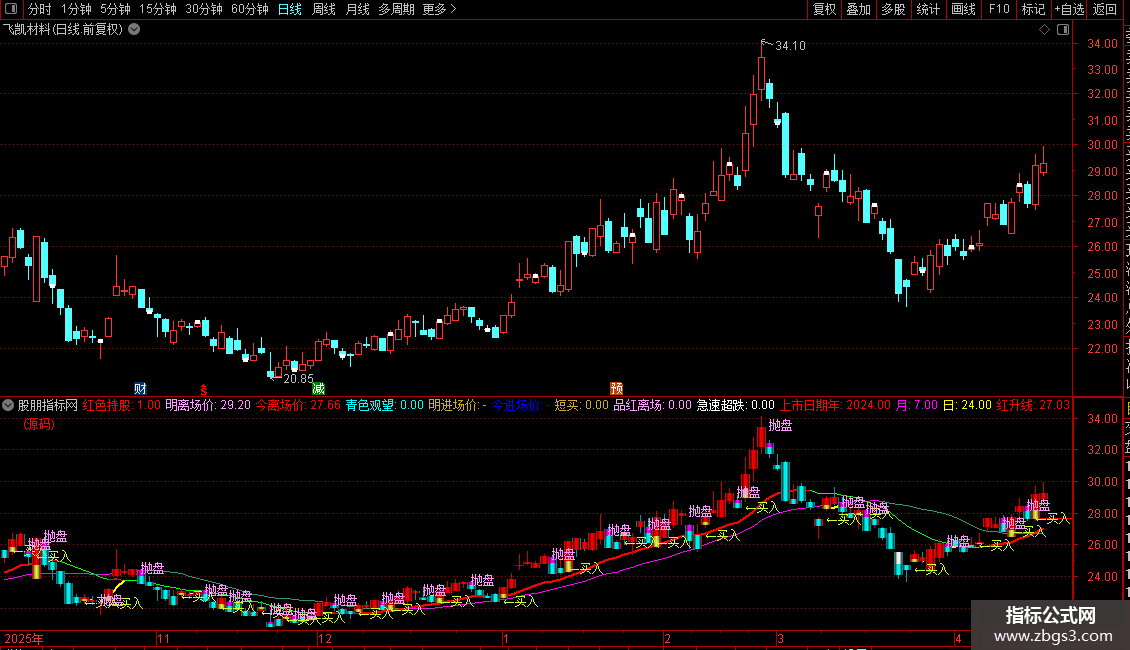Click the 预 forecast event marker
Viewport: 1130px width, 650px height.
616,389
